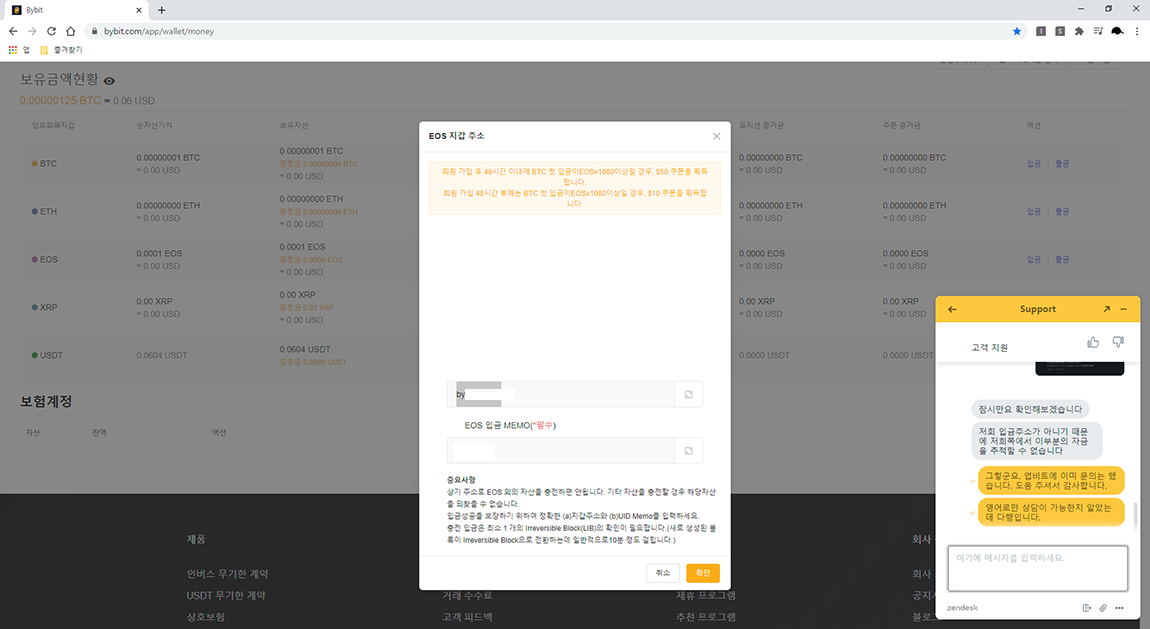
Task: Click the end chat icon
Action: 1086,608
